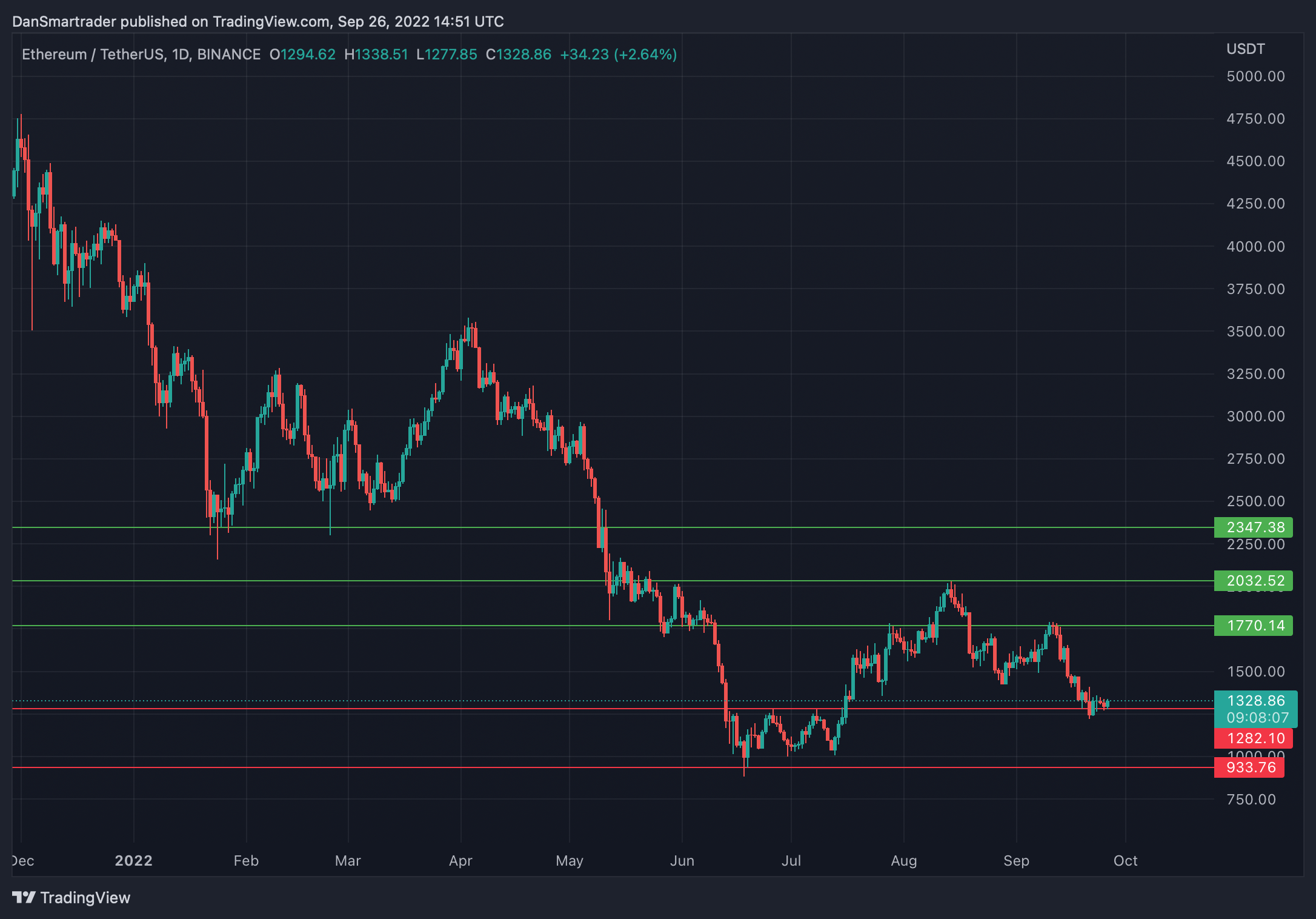The height and width of the screenshot is (919, 1316).
Task: Click the 5000.00 price axis label
Action: pos(1255,76)
